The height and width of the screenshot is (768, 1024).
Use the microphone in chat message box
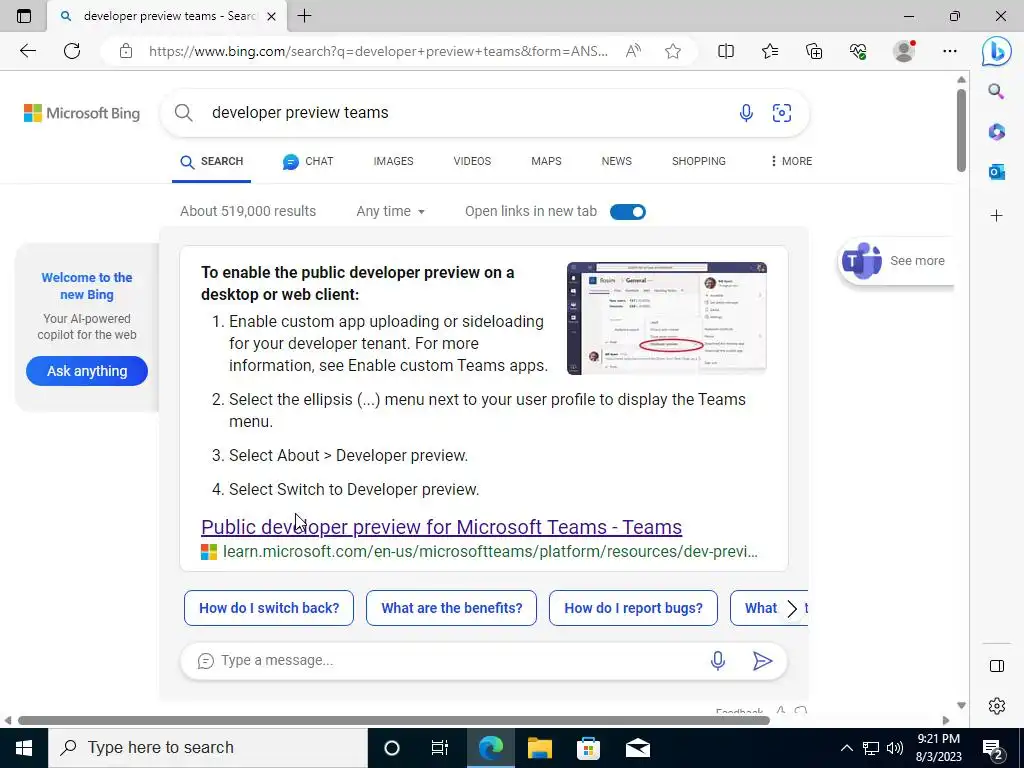[x=718, y=661]
